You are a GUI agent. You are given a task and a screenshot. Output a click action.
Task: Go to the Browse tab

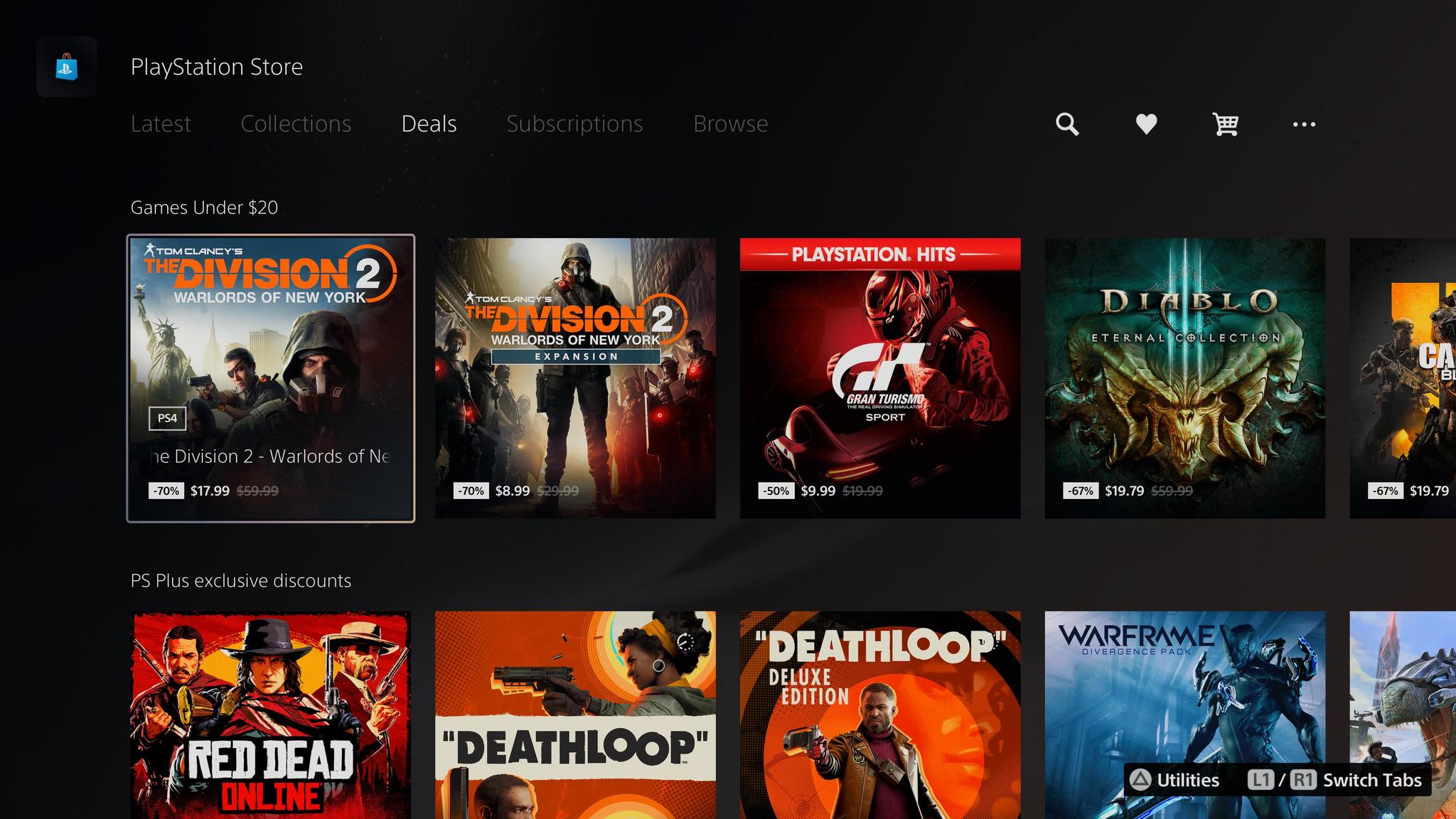[730, 124]
